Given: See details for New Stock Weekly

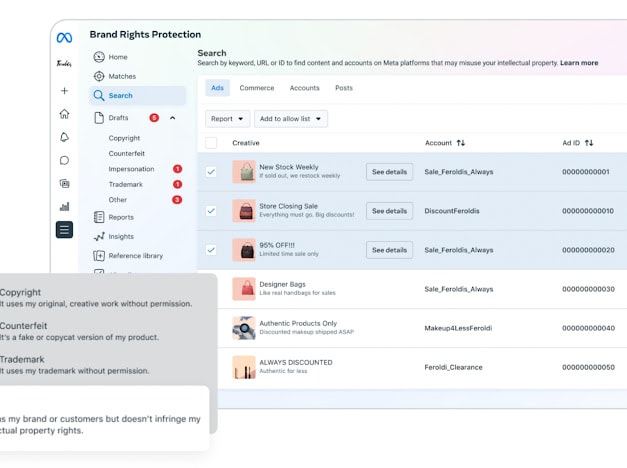Looking at the screenshot, I should tap(389, 172).
